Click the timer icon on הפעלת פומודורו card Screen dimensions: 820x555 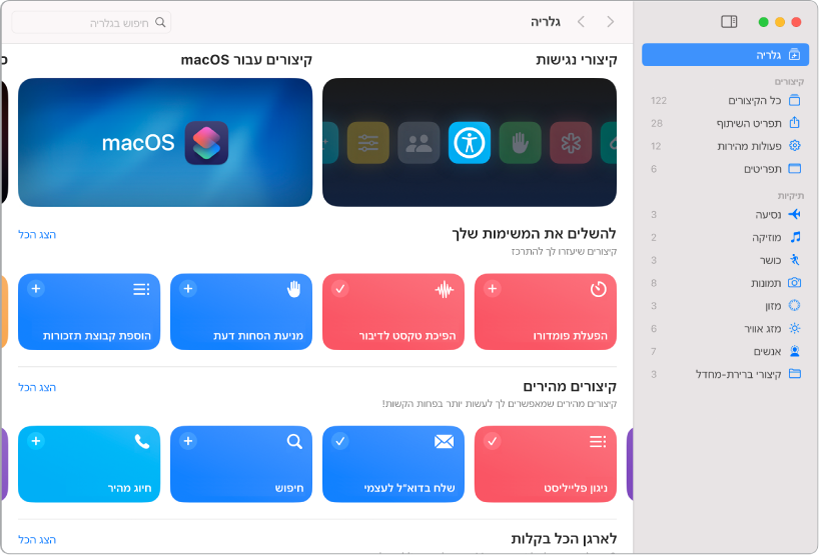pos(598,289)
